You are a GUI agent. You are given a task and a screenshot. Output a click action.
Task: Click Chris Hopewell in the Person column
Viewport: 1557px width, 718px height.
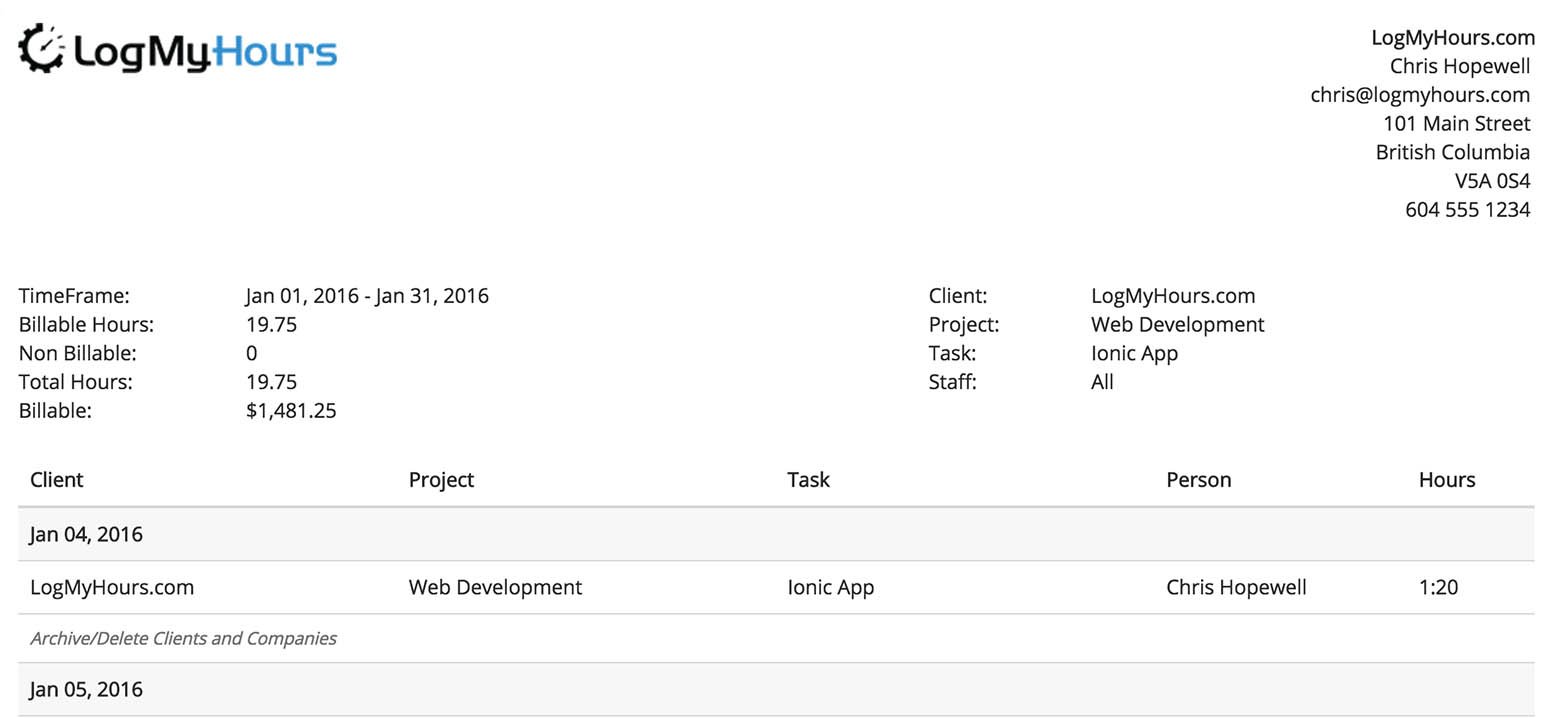[1235, 588]
